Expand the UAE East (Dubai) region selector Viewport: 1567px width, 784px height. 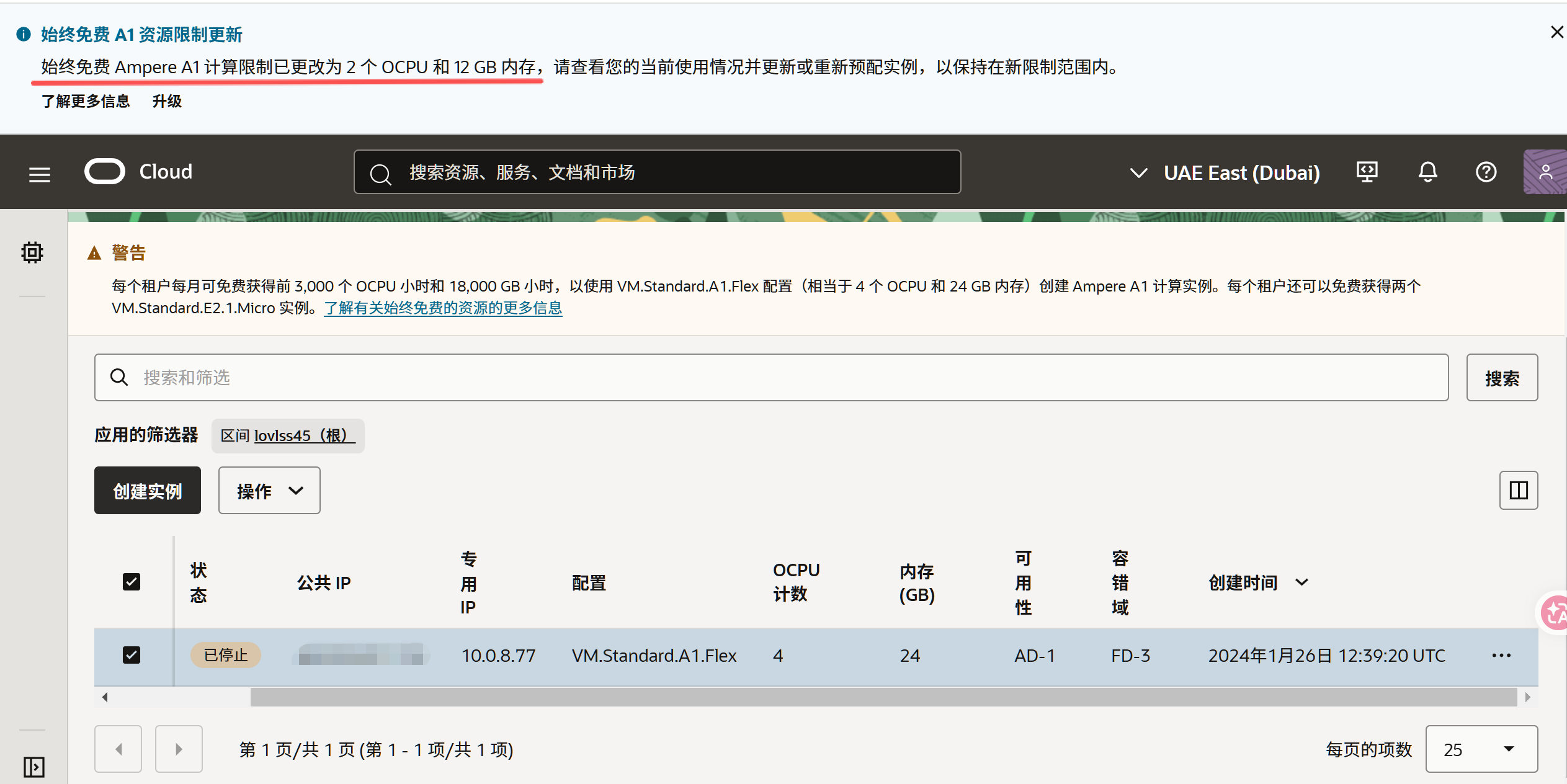(1225, 172)
